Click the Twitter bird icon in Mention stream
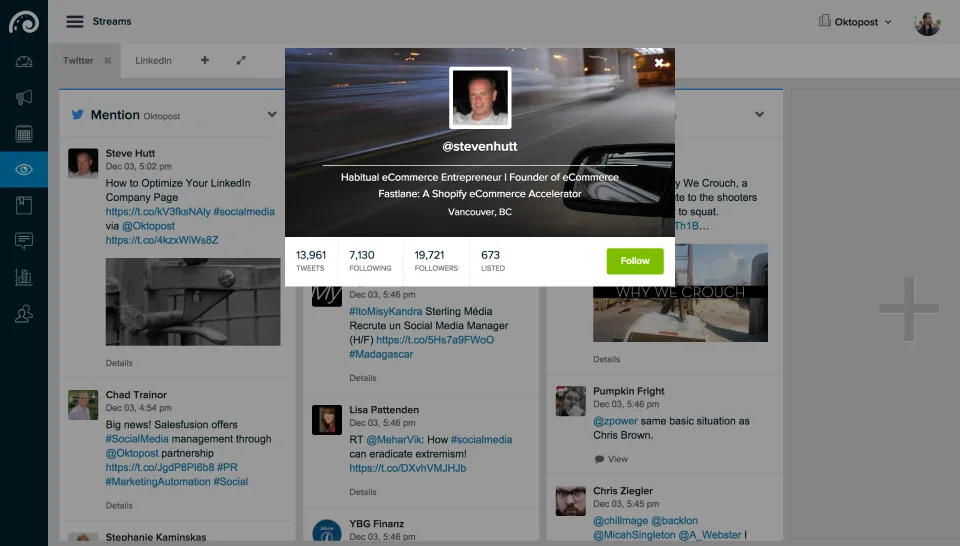Viewport: 960px width, 546px height. point(78,114)
